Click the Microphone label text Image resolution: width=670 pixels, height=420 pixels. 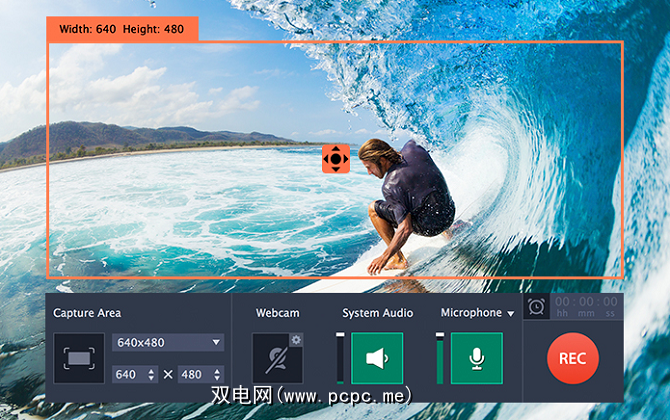(x=471, y=313)
